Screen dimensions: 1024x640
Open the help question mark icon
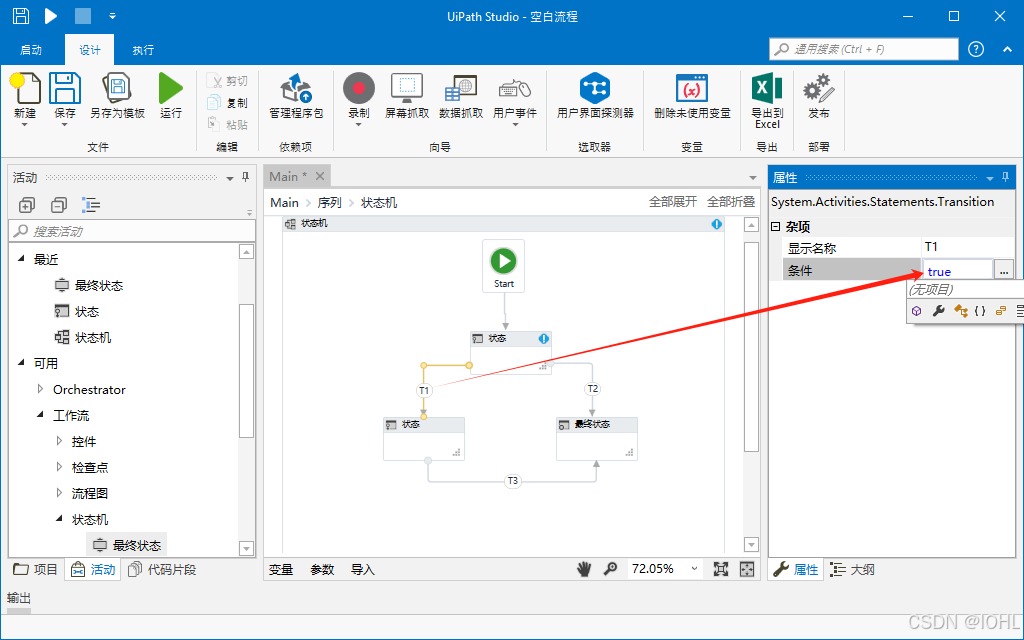coord(976,49)
